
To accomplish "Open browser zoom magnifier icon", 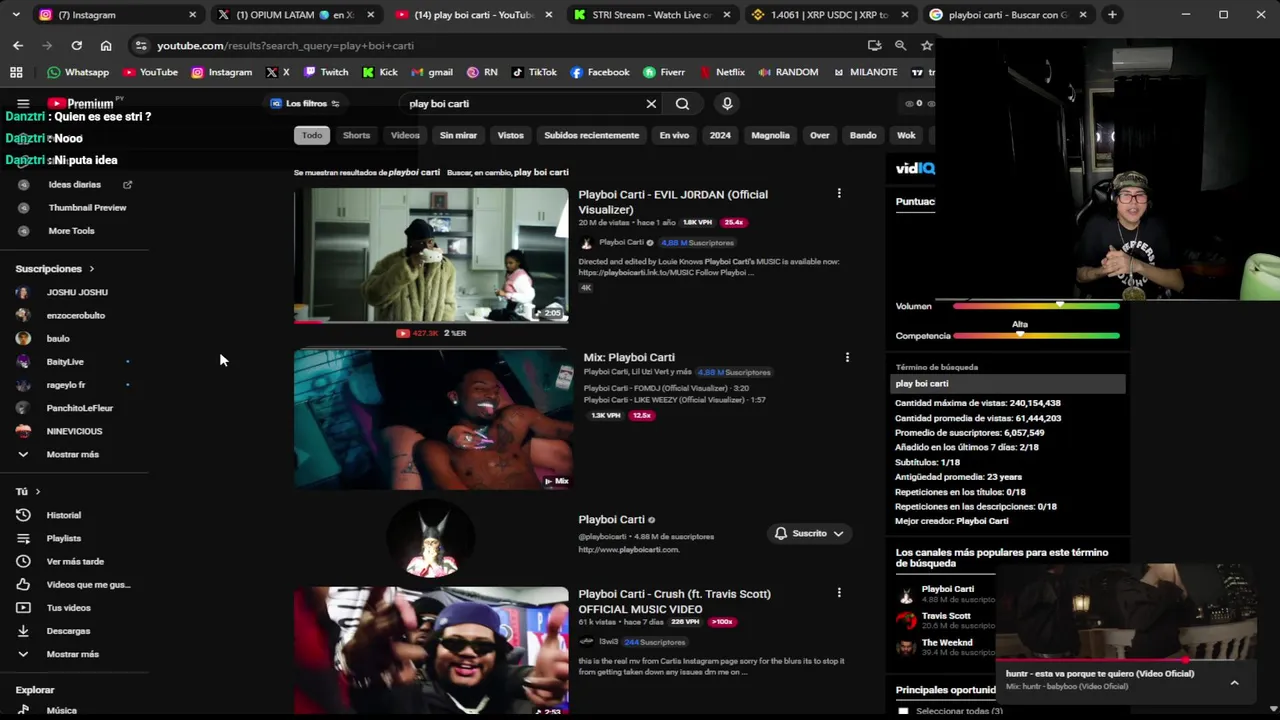I will pos(900,45).
